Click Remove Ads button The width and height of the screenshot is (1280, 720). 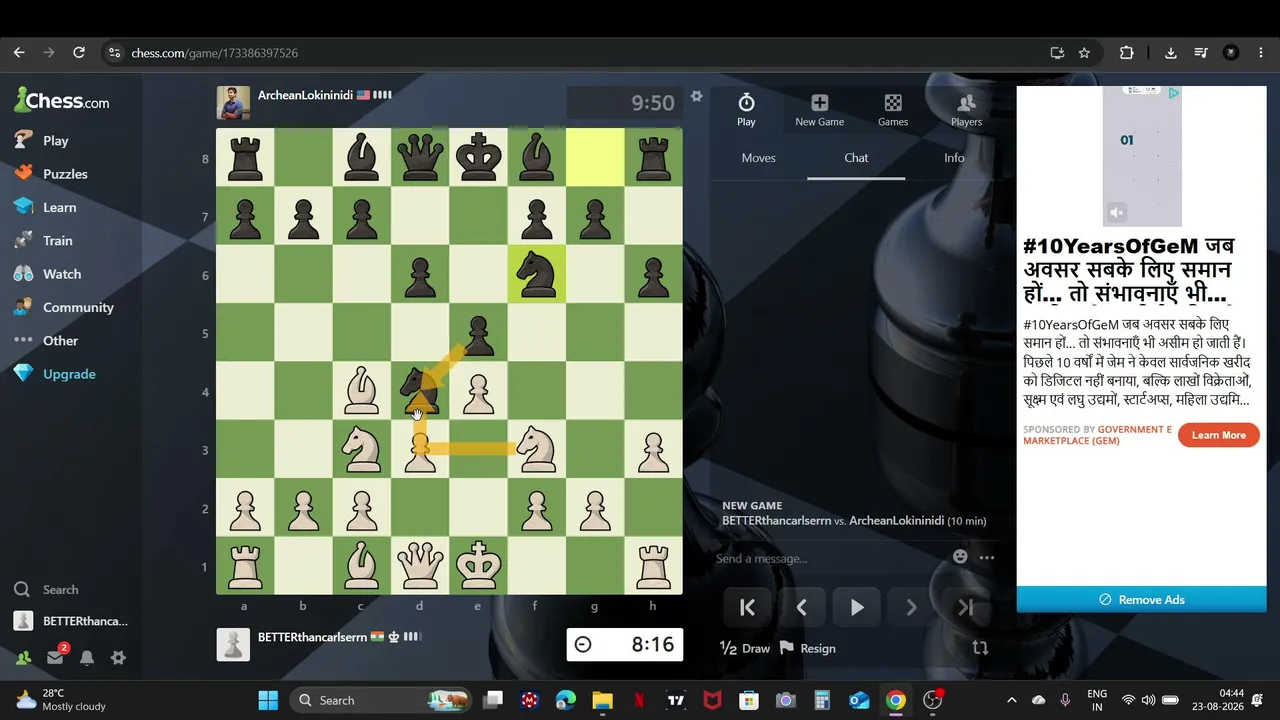click(x=1141, y=599)
